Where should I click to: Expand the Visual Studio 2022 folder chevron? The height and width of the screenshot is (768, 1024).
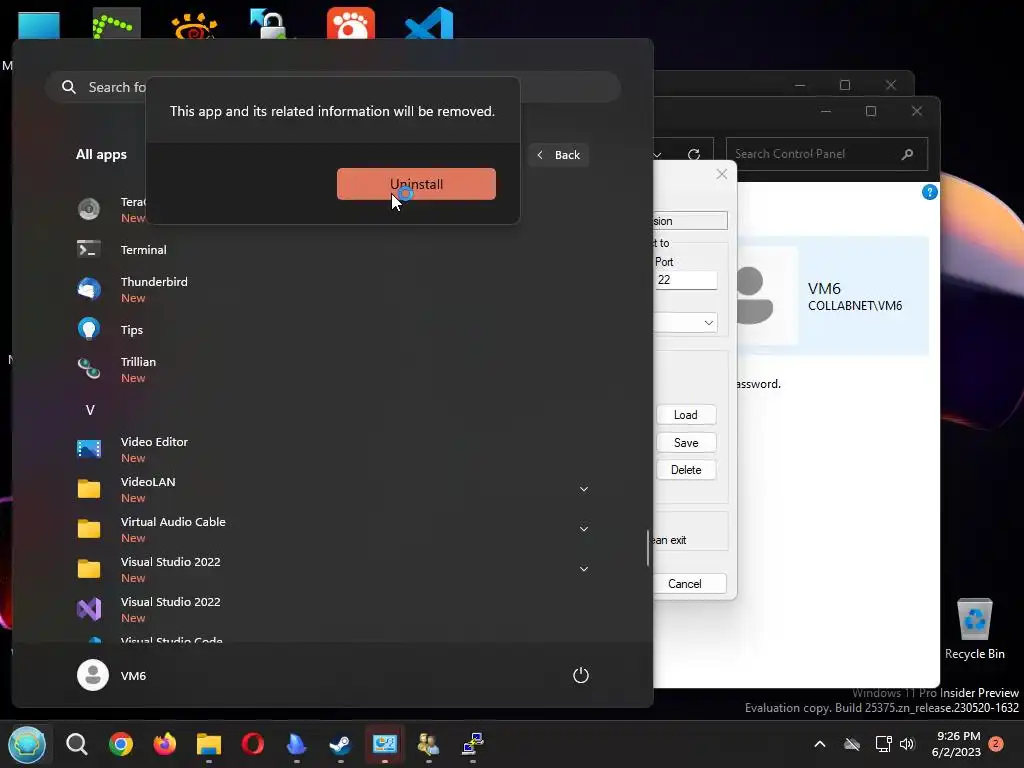coord(584,569)
